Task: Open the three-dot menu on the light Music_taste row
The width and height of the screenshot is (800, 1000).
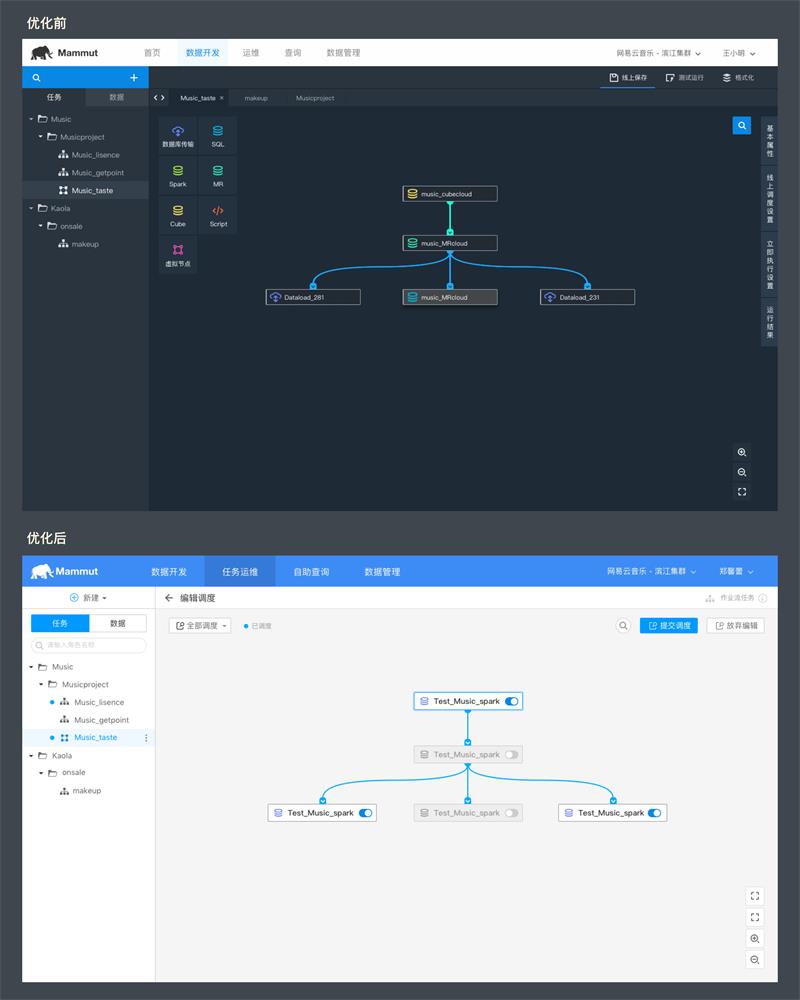Action: pyautogui.click(x=146, y=738)
